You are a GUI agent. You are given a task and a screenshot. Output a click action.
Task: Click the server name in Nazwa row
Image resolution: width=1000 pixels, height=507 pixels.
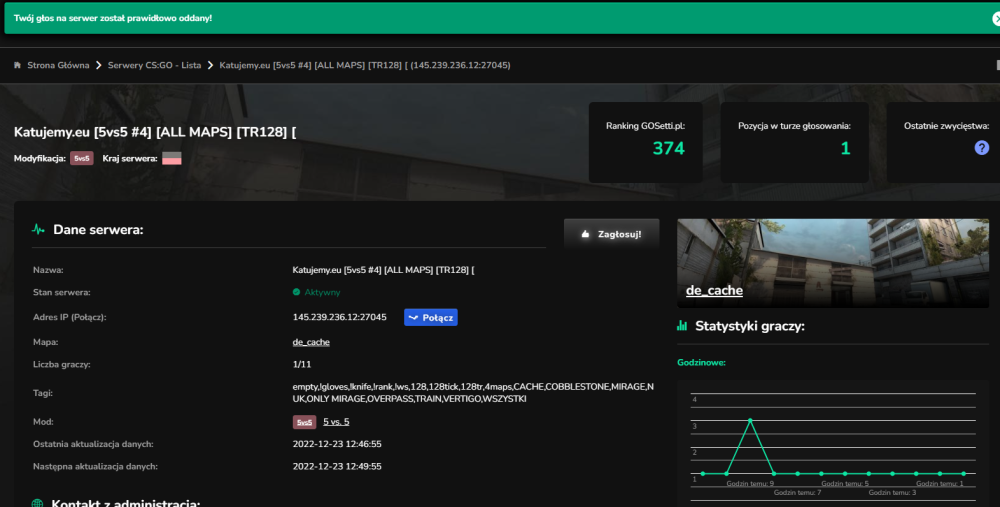pos(383,270)
